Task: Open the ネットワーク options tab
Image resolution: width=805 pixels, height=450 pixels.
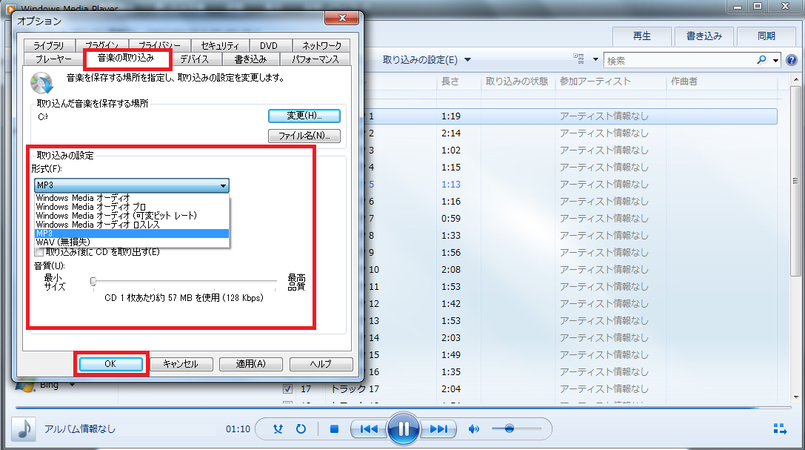Action: click(322, 45)
